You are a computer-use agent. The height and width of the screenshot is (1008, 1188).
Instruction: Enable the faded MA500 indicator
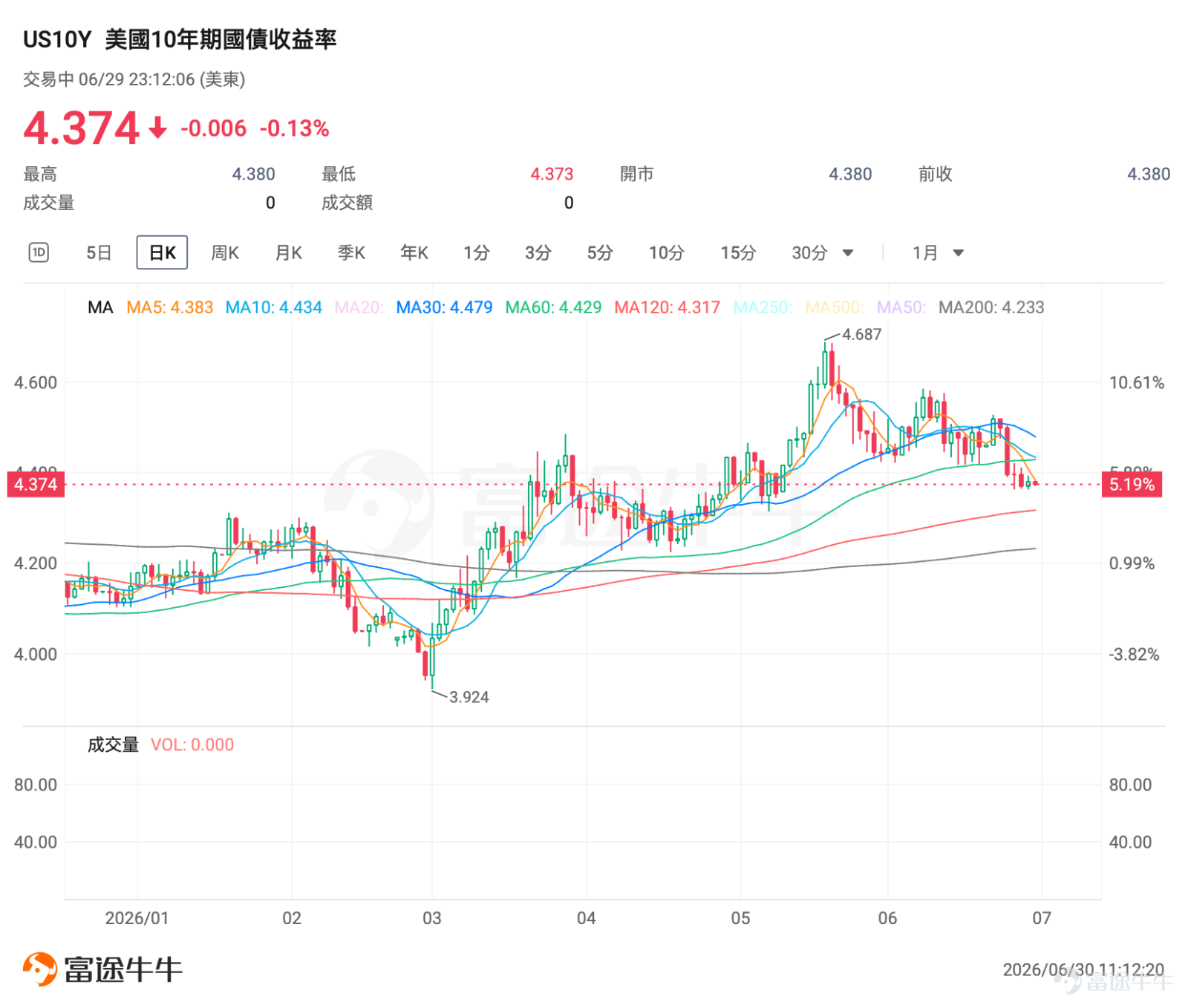point(835,307)
